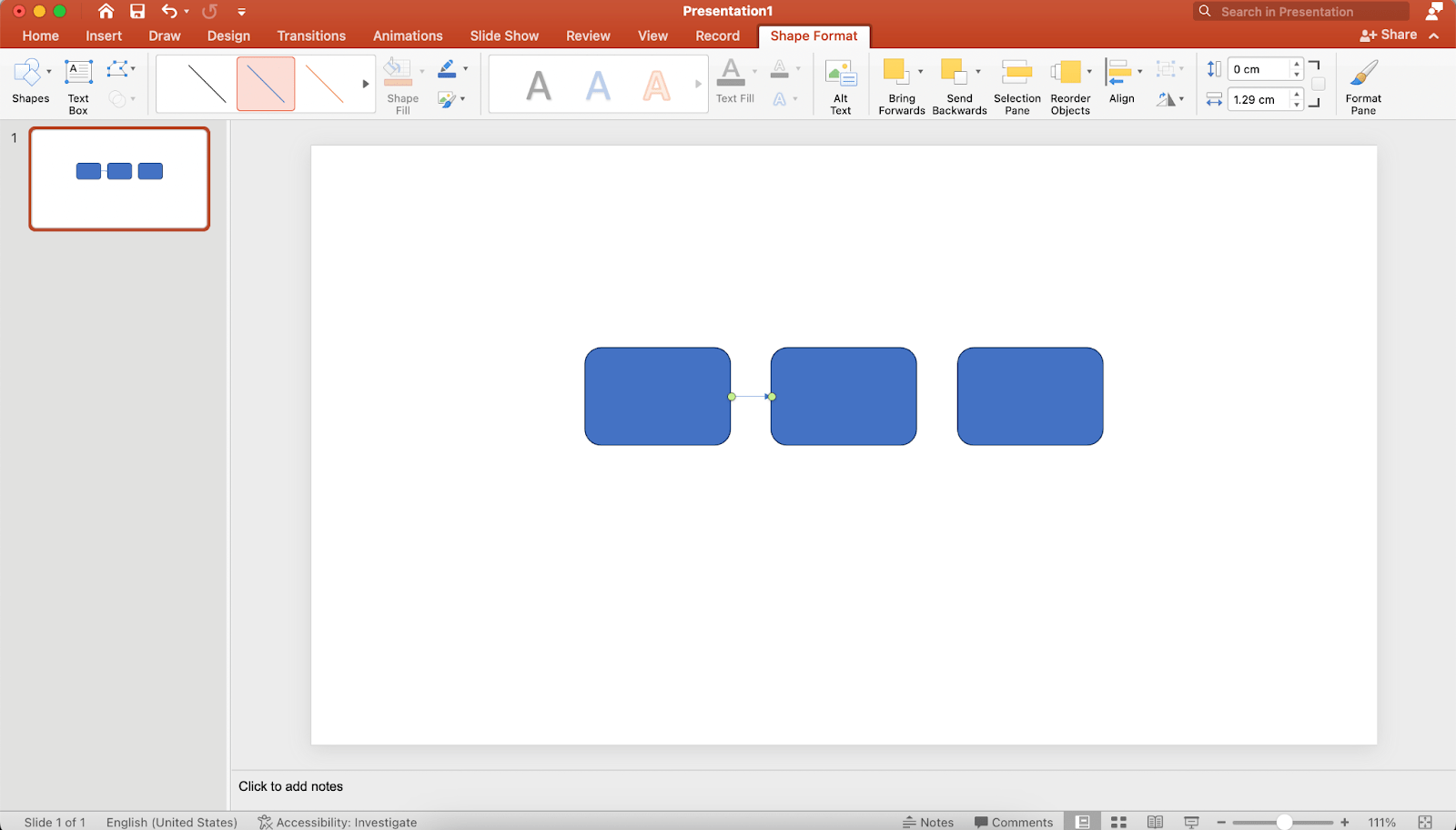Expand the shape styles gallery

[364, 83]
